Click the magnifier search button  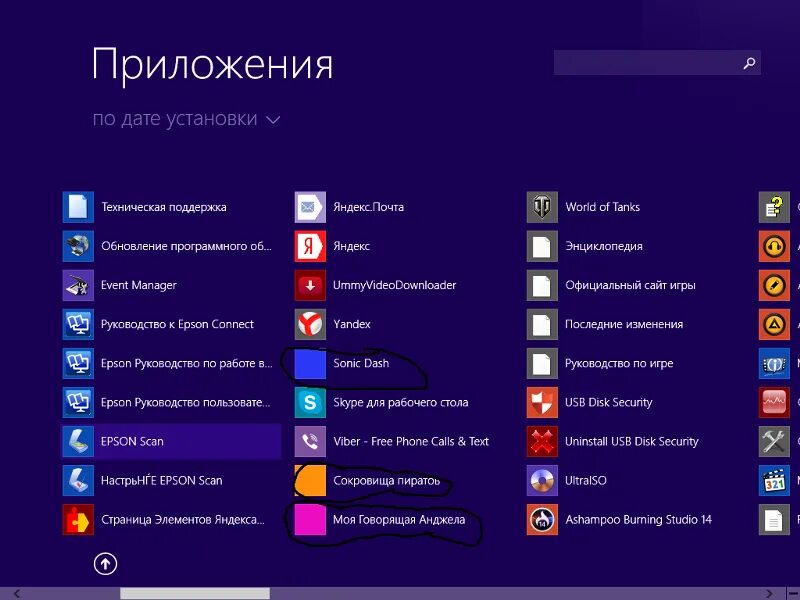[749, 63]
